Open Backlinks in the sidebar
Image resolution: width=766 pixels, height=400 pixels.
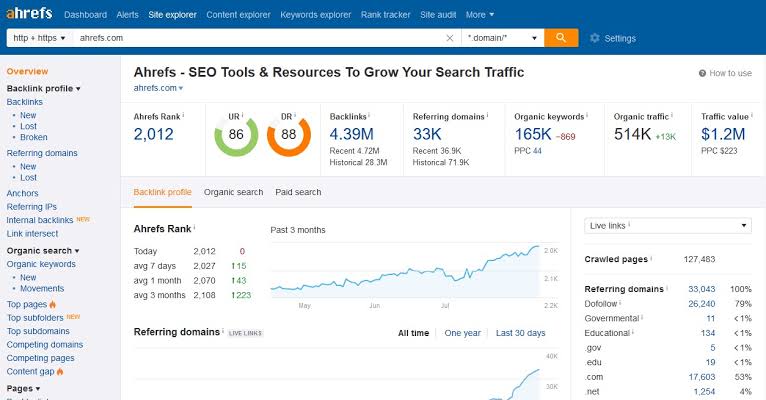[x=24, y=102]
